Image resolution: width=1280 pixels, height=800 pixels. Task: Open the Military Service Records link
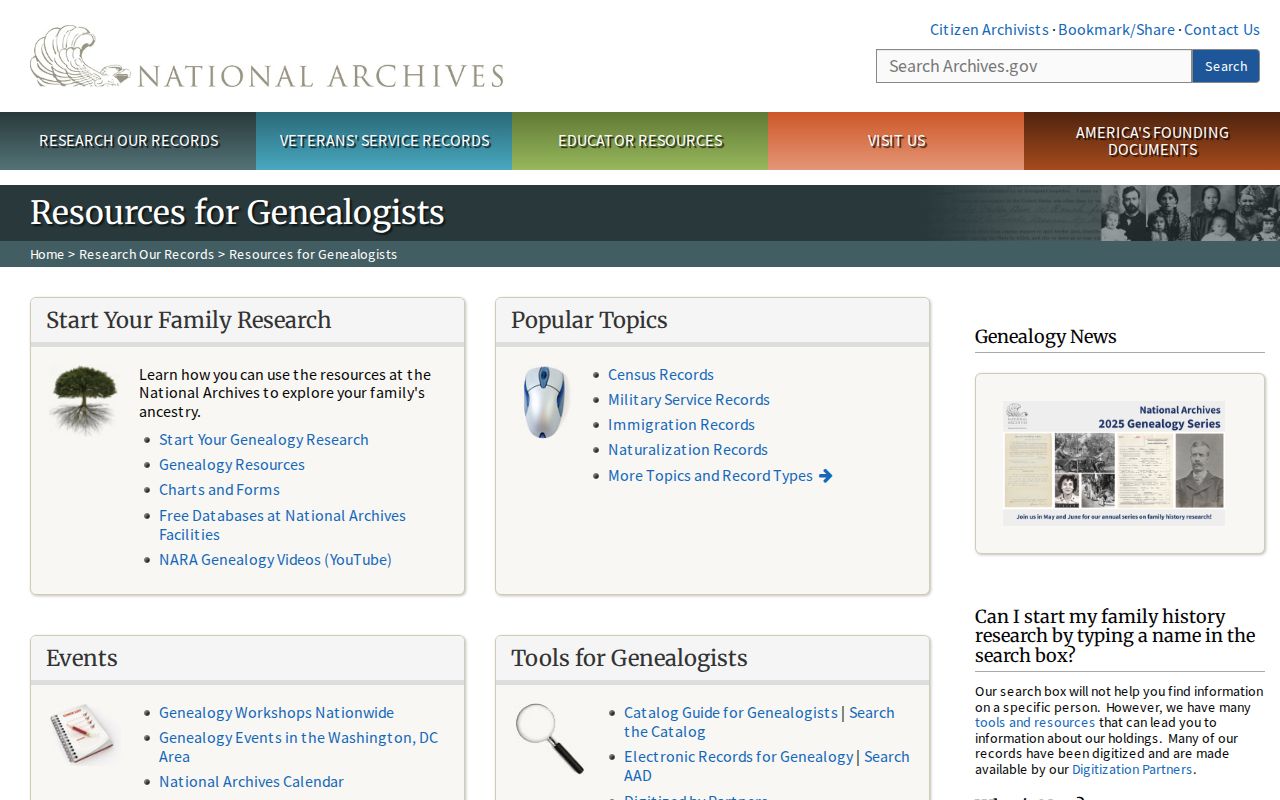[x=689, y=399]
